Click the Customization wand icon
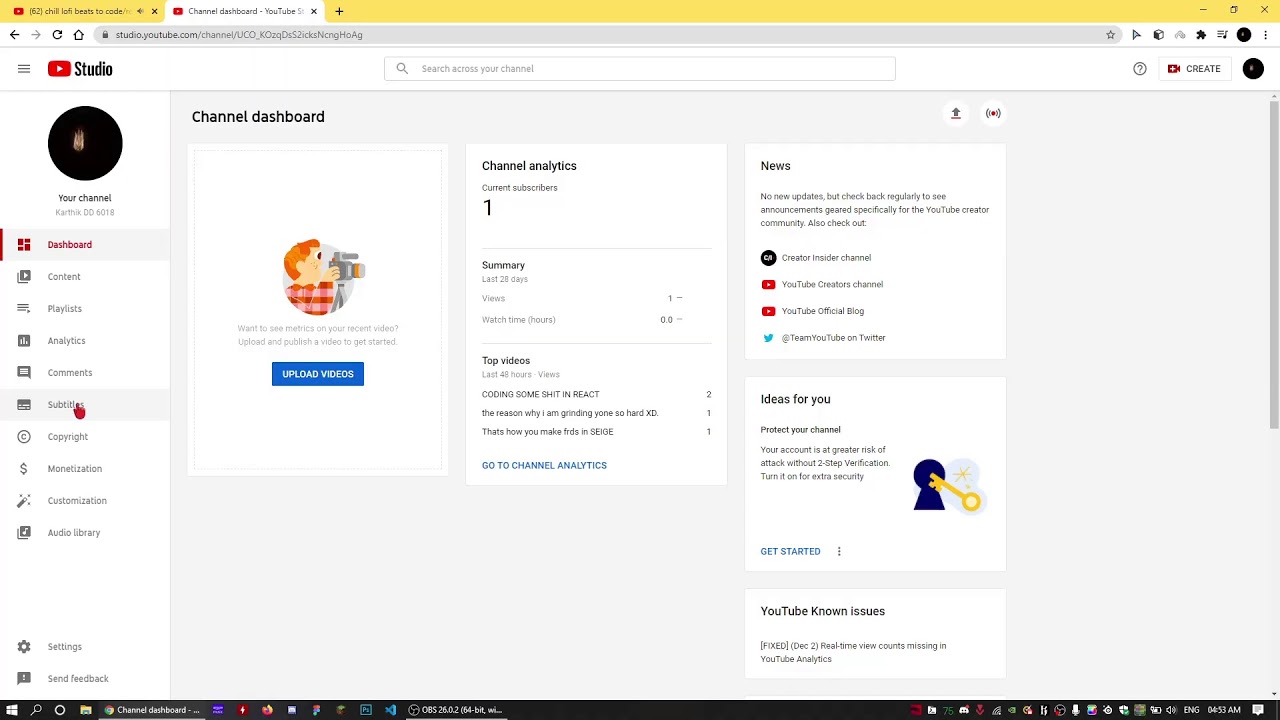The height and width of the screenshot is (720, 1280). 24,501
